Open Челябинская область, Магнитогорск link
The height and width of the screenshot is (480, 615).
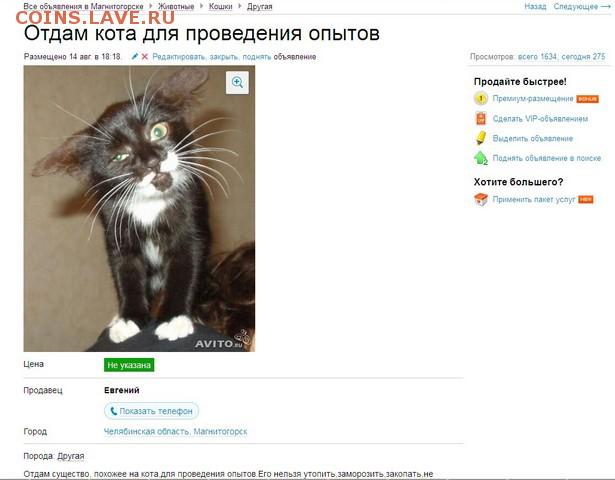[175, 431]
